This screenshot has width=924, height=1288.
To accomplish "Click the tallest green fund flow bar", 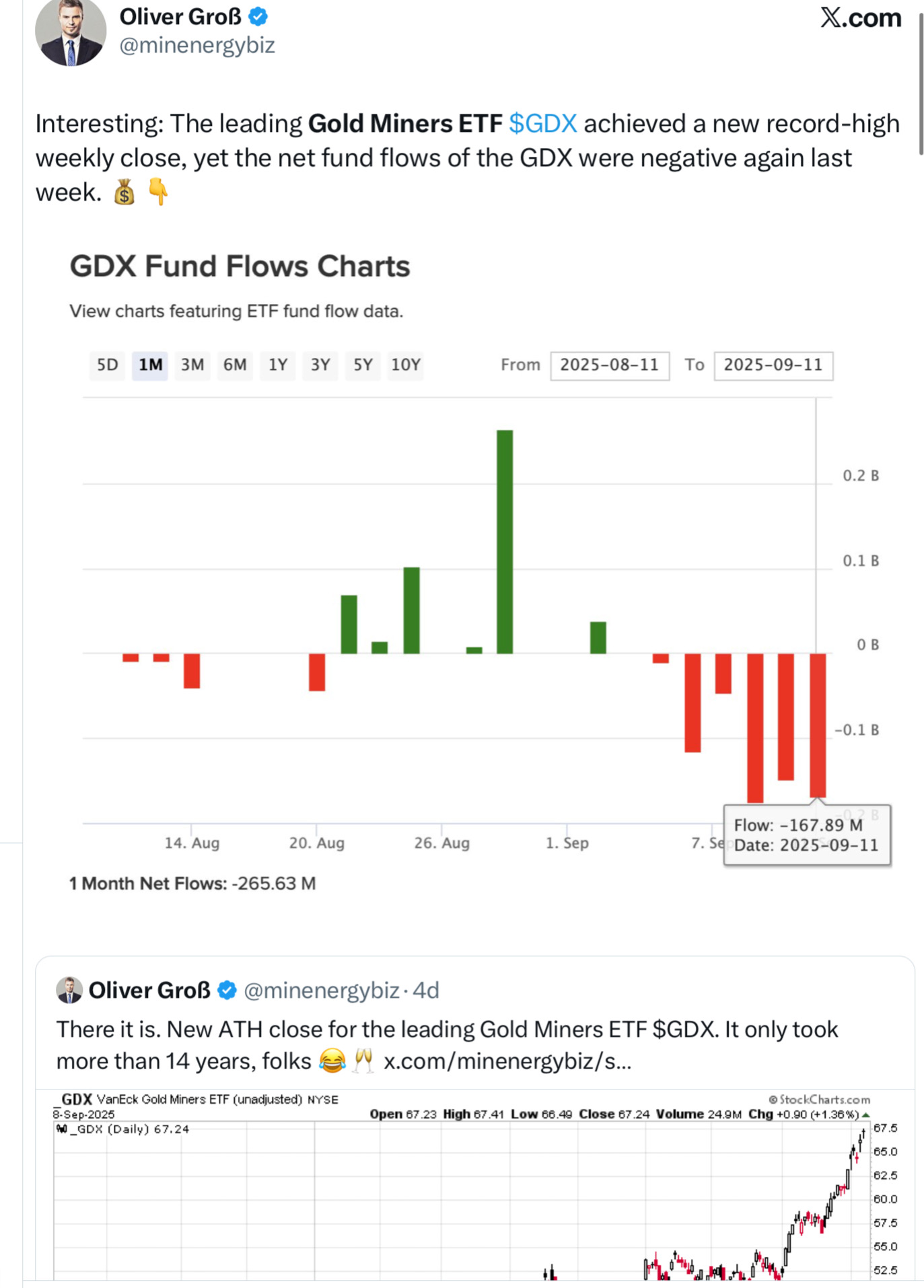I will tap(505, 542).
